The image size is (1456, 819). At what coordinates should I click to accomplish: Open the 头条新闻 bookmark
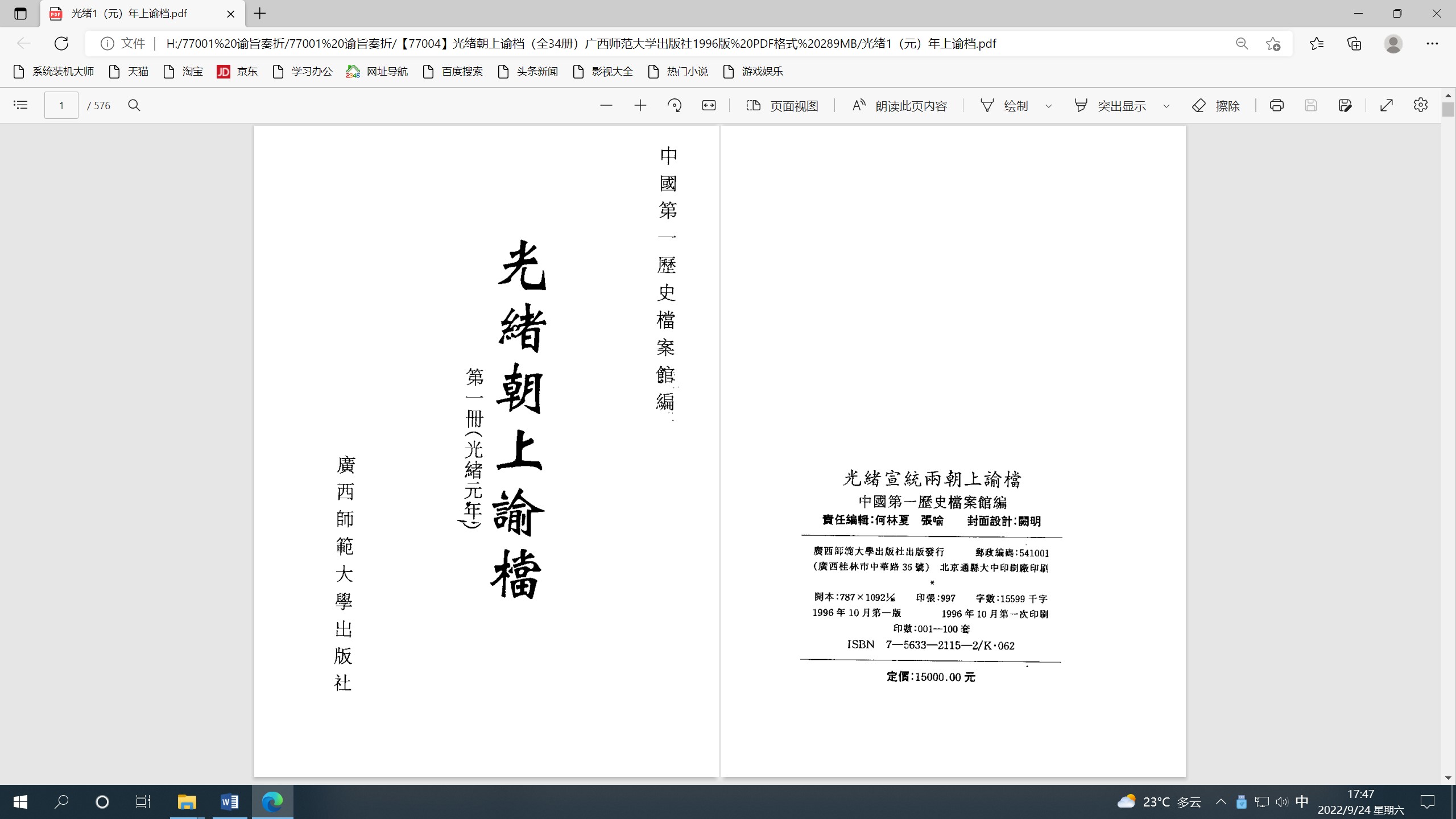[x=528, y=72]
